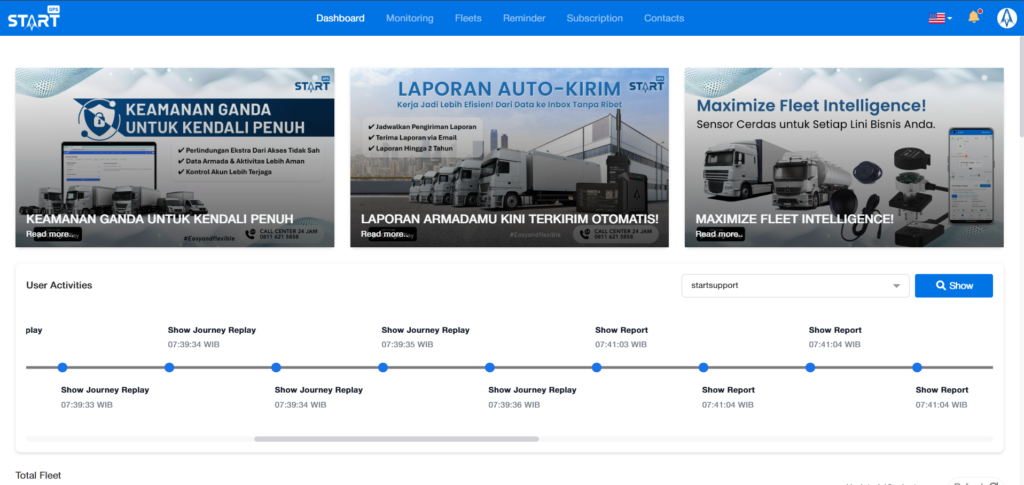The height and width of the screenshot is (485, 1024).
Task: Open the Subscription page
Action: pos(594,18)
